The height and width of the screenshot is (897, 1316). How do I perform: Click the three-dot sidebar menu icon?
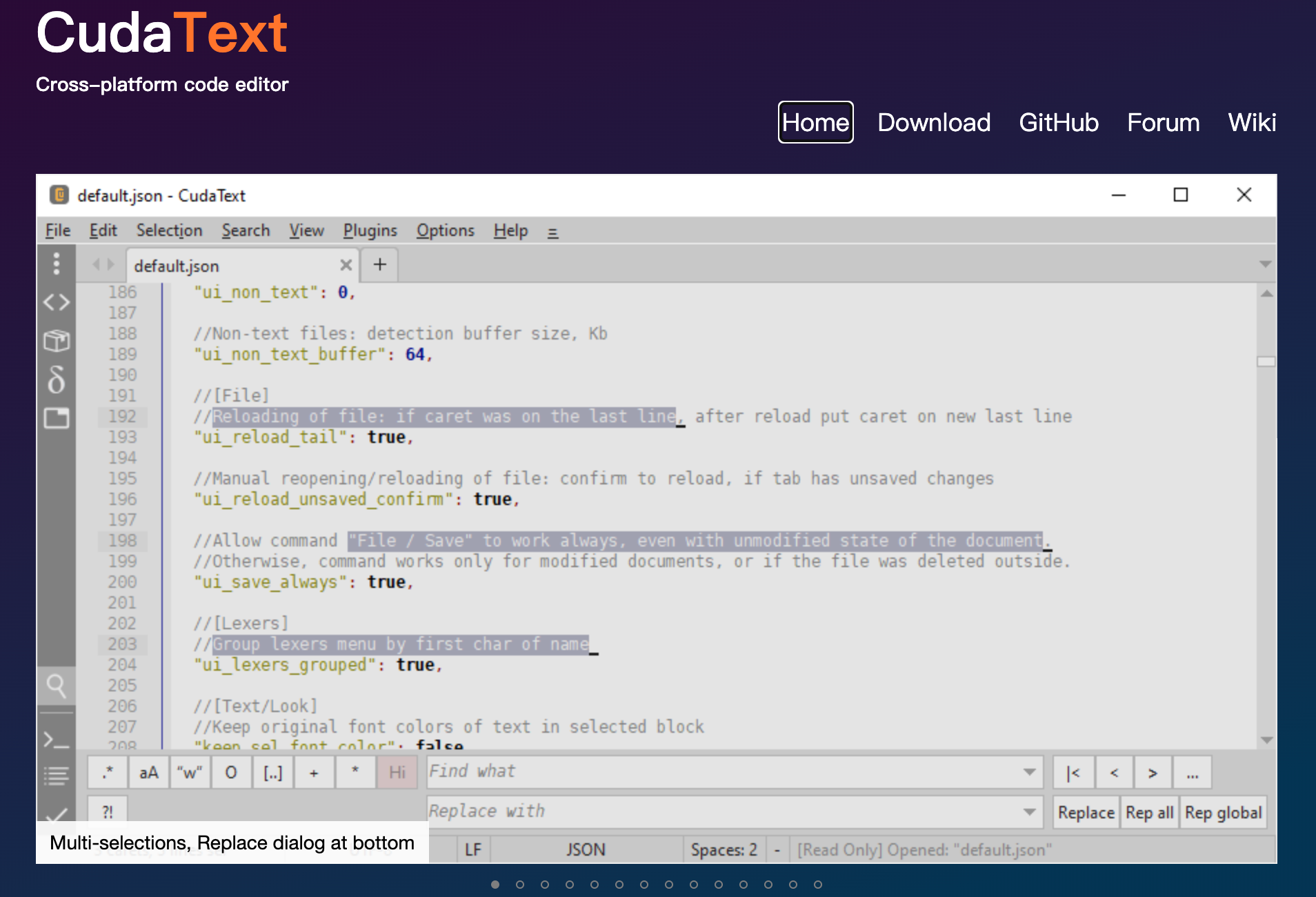pyautogui.click(x=57, y=264)
